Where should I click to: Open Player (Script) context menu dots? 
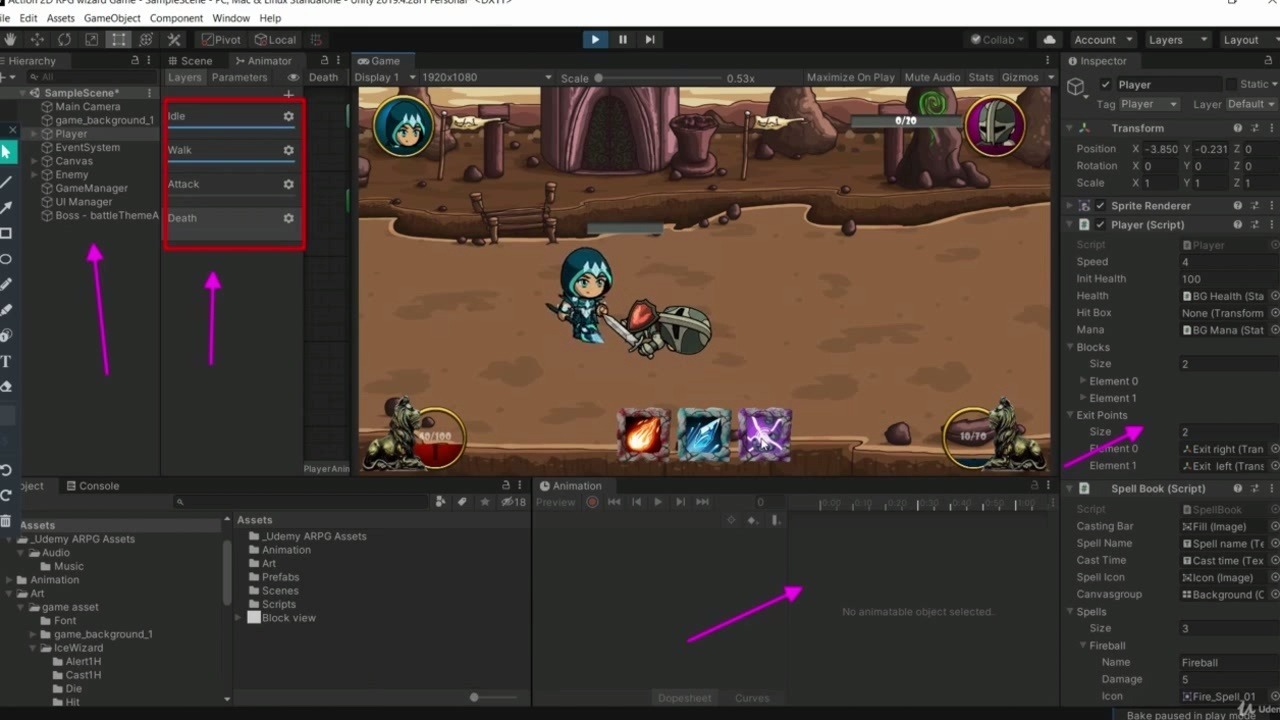[x=1273, y=225]
